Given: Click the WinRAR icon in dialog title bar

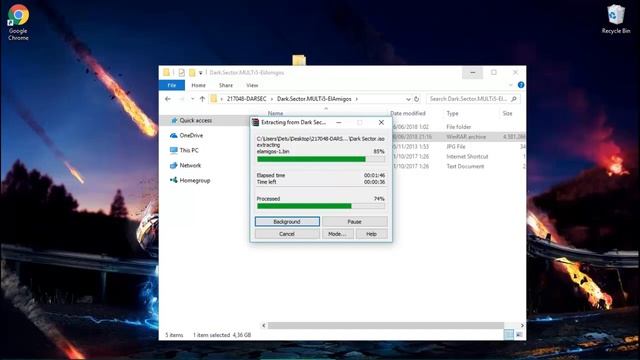Looking at the screenshot, I should click(256, 122).
